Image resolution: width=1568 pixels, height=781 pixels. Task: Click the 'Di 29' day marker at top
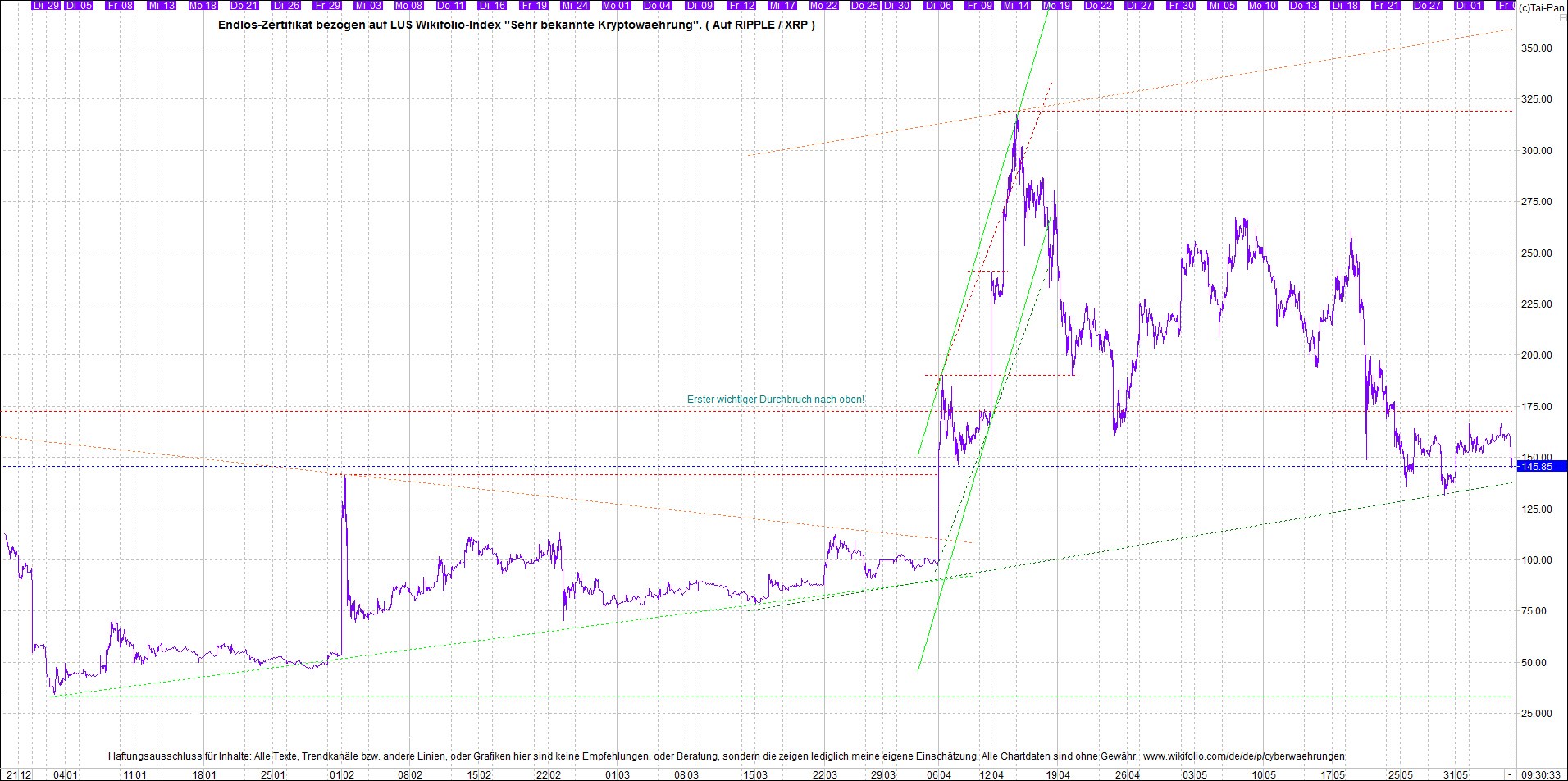click(45, 5)
